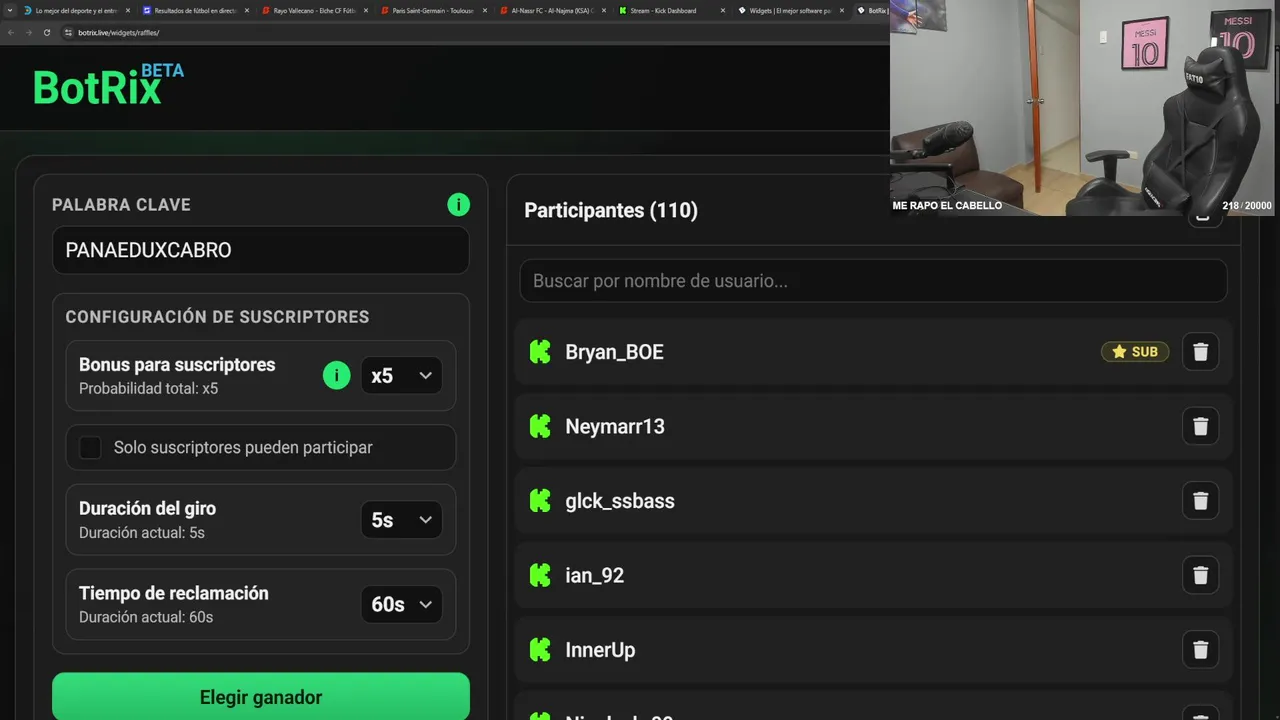Image resolution: width=1280 pixels, height=720 pixels.
Task: Switch to the Stream - Kick Dashboard tab
Action: pyautogui.click(x=671, y=10)
